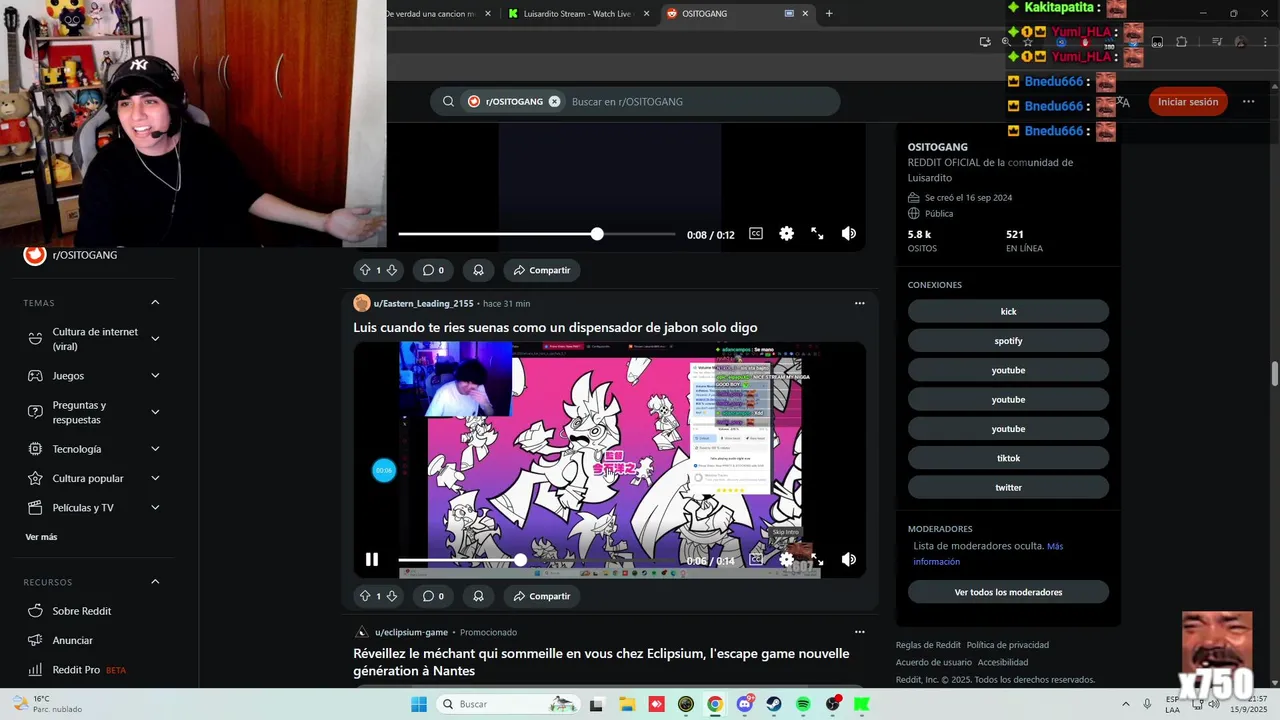Open Reglas de Reddit link
The width and height of the screenshot is (1280, 720).
[x=928, y=645]
